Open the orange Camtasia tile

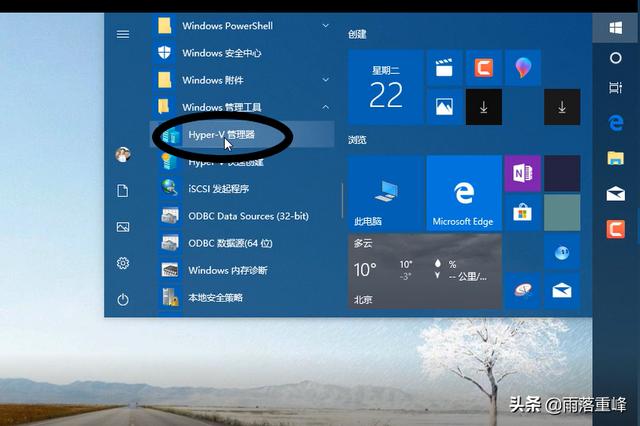click(483, 68)
